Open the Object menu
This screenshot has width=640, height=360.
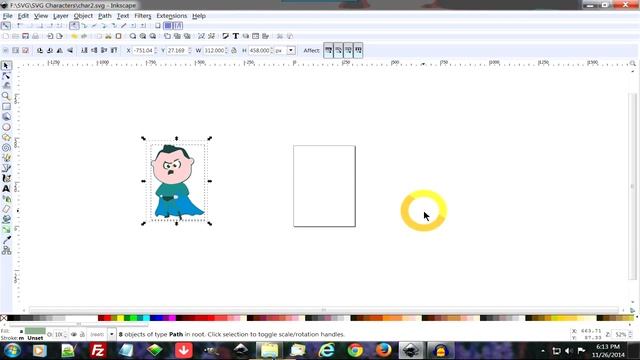[83, 16]
